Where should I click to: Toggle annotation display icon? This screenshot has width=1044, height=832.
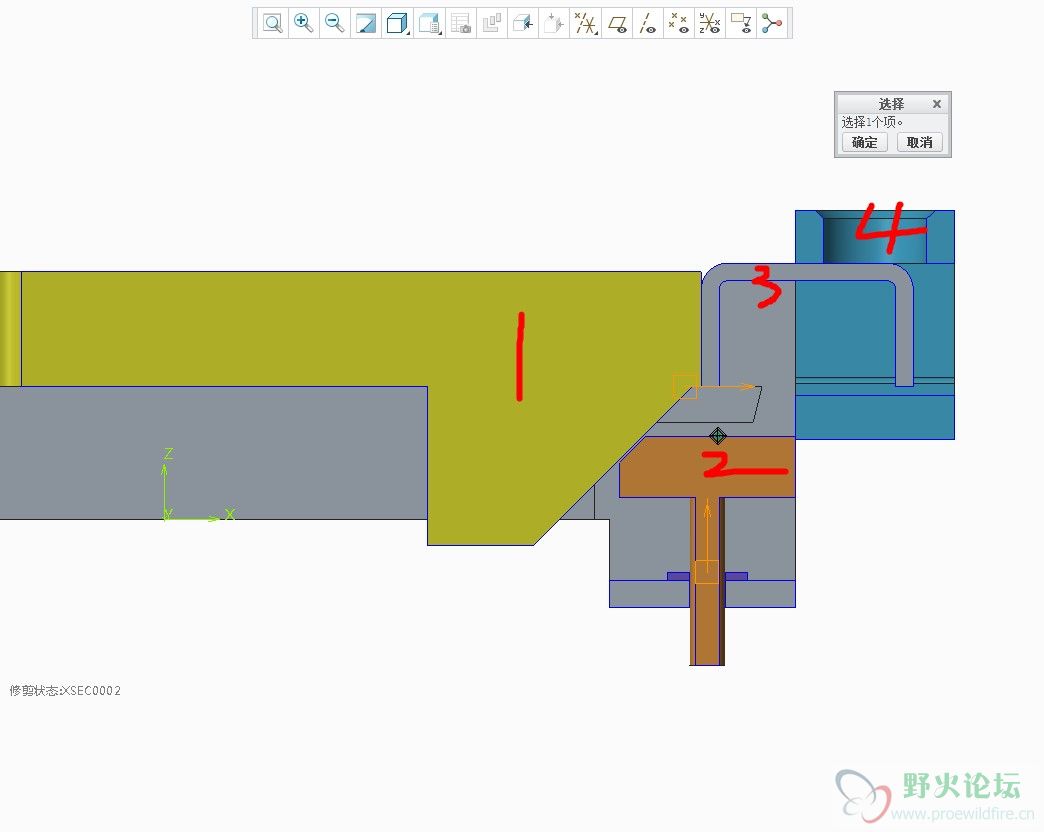(x=740, y=23)
